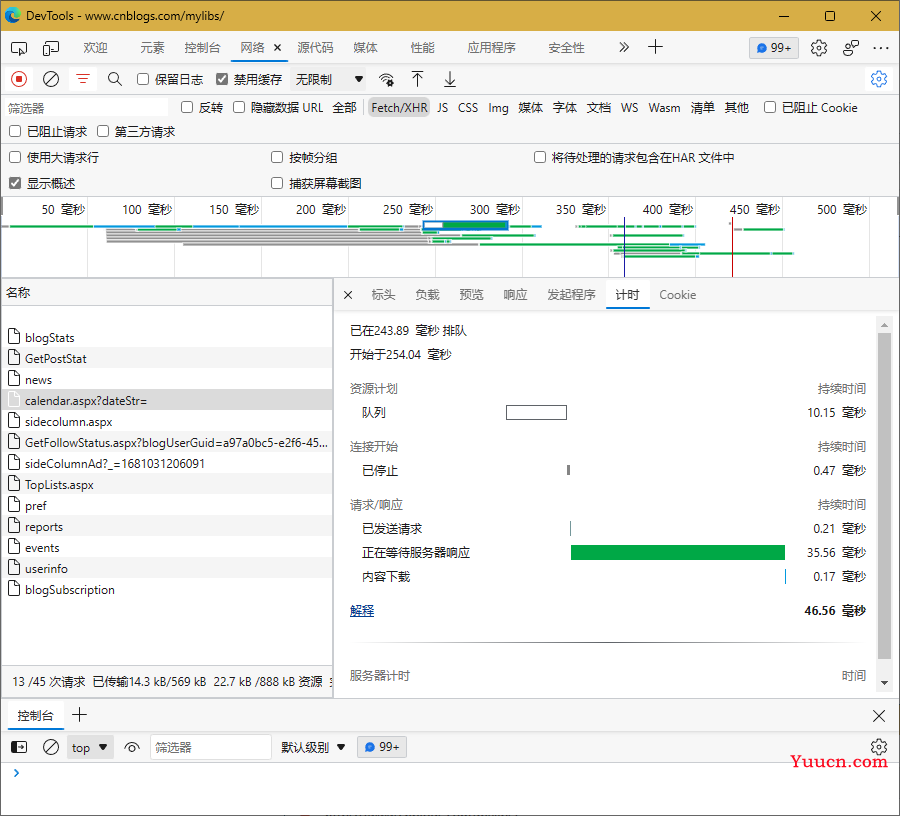Select the sidecolumn.aspx request row
Viewport: 900px width, 816px height.
(x=167, y=422)
